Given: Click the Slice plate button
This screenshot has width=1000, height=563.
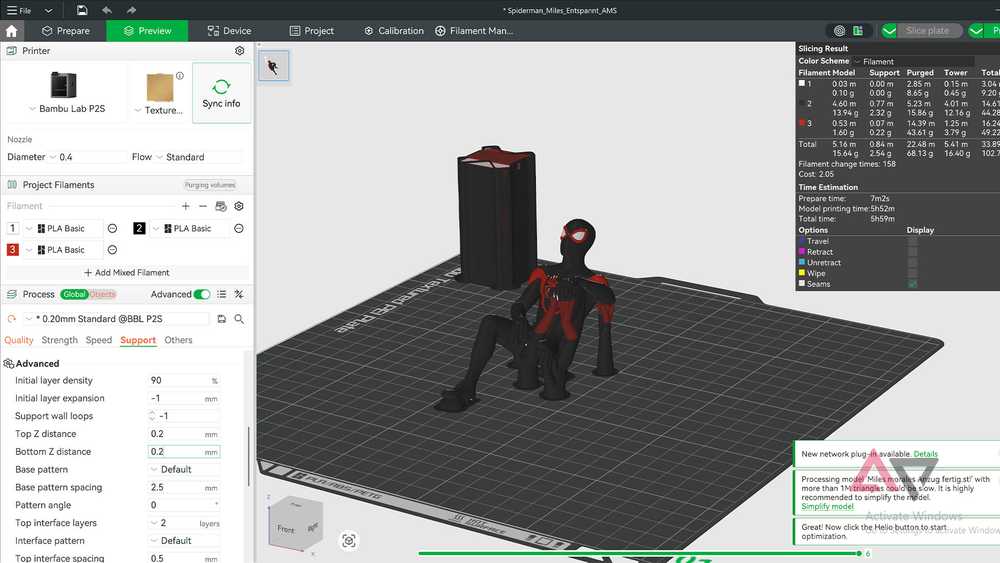Looking at the screenshot, I should coord(927,31).
